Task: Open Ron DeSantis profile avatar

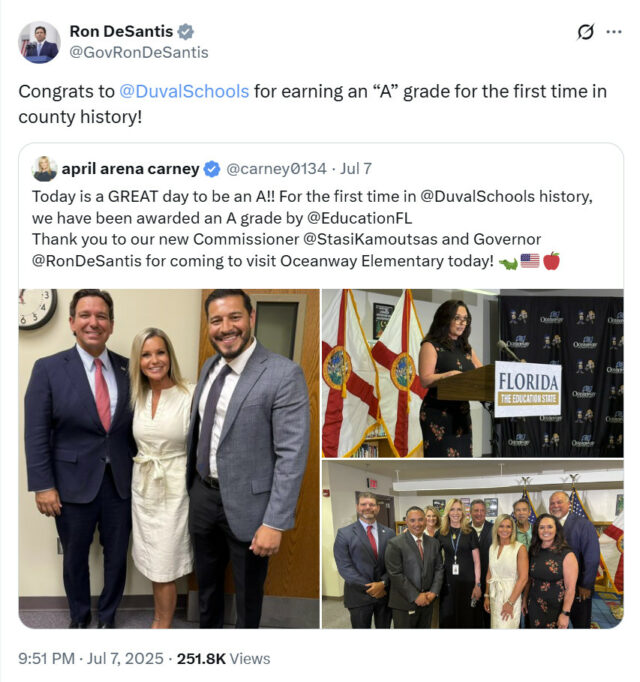Action: (39, 42)
